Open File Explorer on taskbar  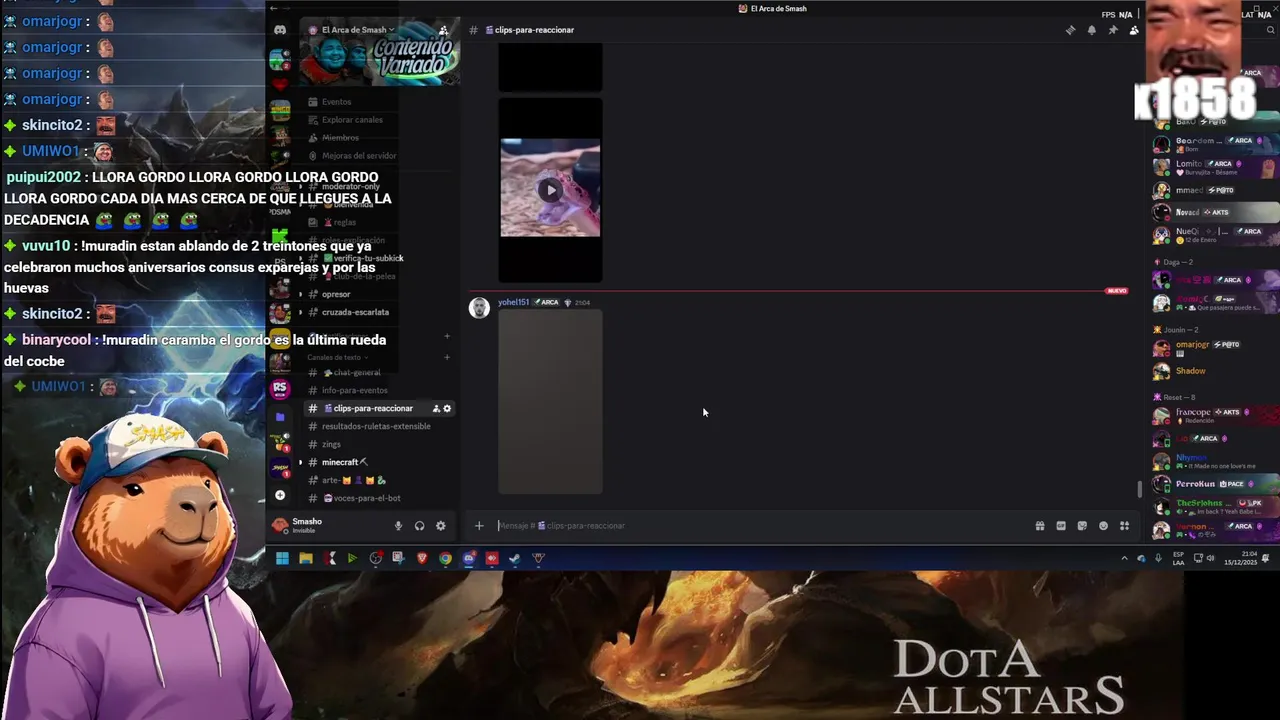(x=306, y=559)
